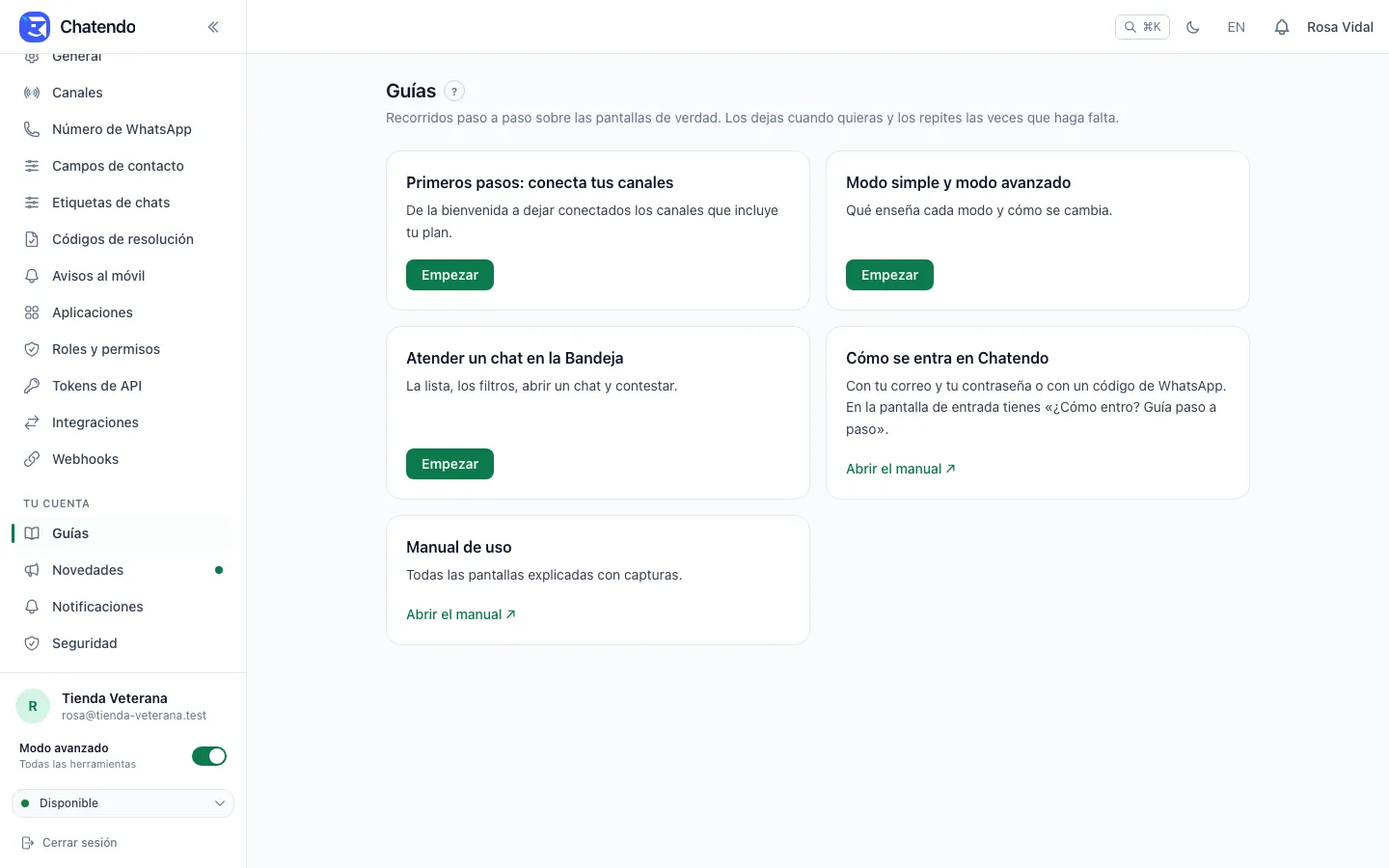Click the R avatar for Tienda Veterana
The image size is (1389, 868).
(33, 706)
